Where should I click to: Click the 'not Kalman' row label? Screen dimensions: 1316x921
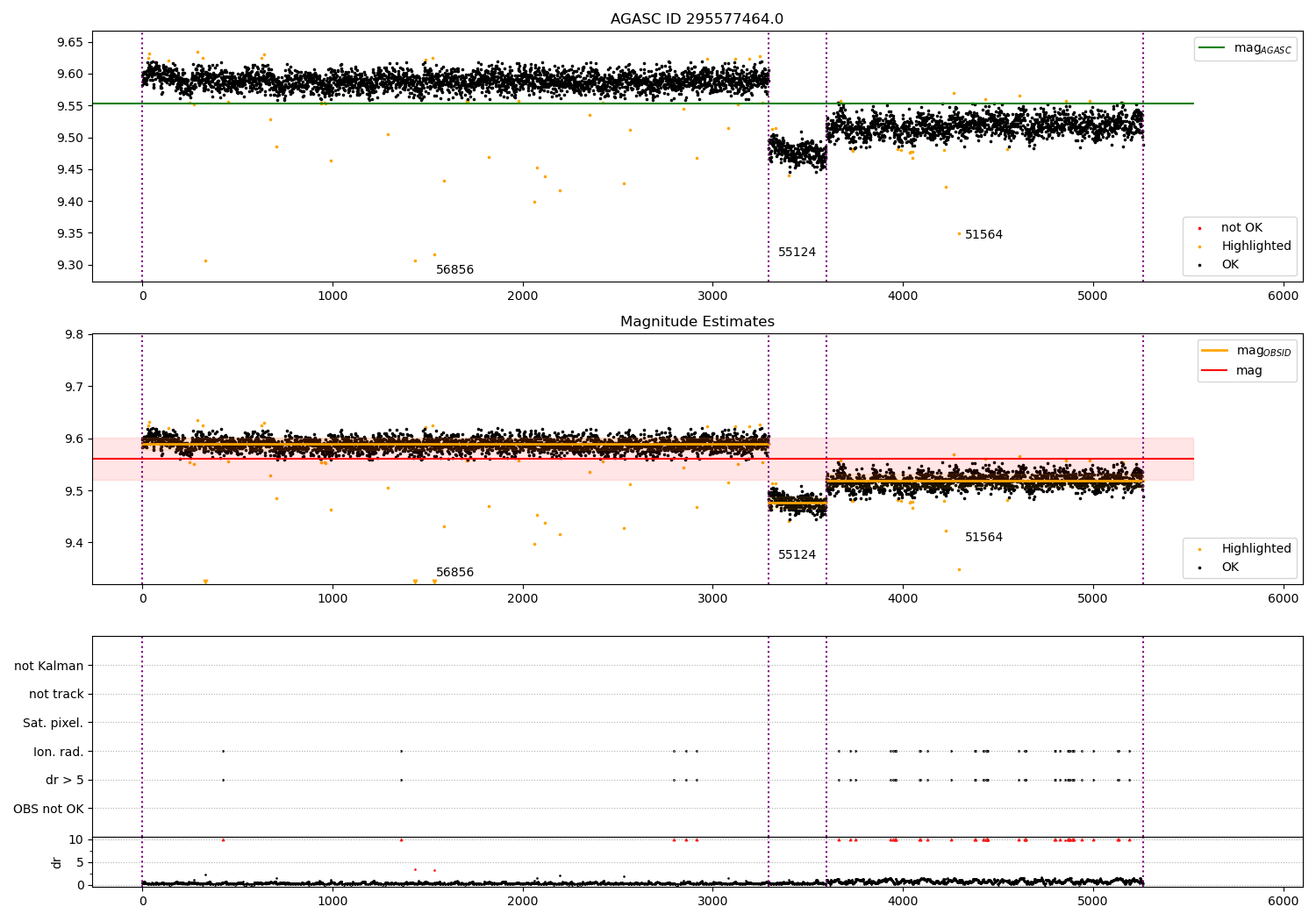coord(49,666)
